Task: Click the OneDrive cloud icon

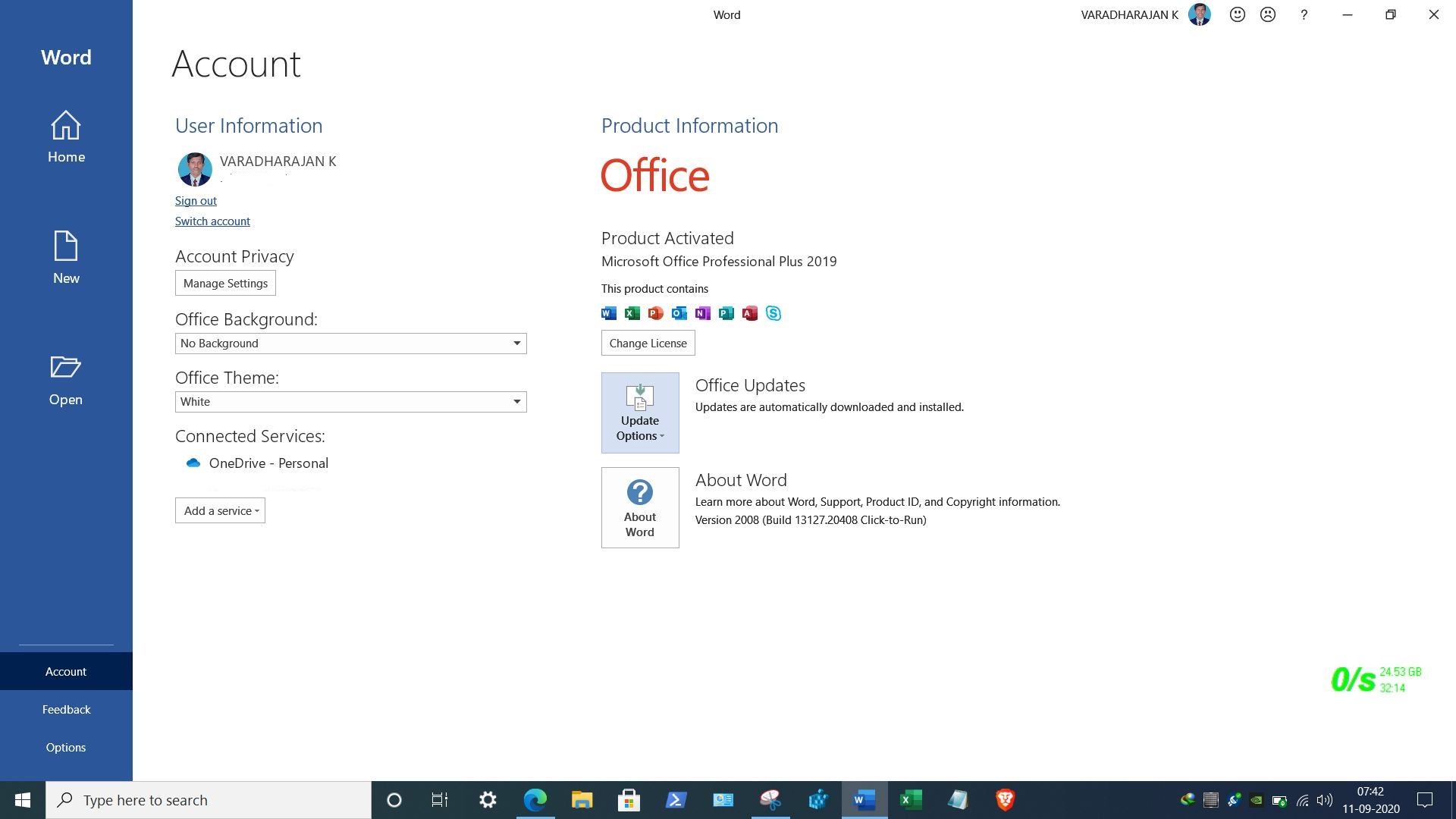Action: [x=193, y=463]
